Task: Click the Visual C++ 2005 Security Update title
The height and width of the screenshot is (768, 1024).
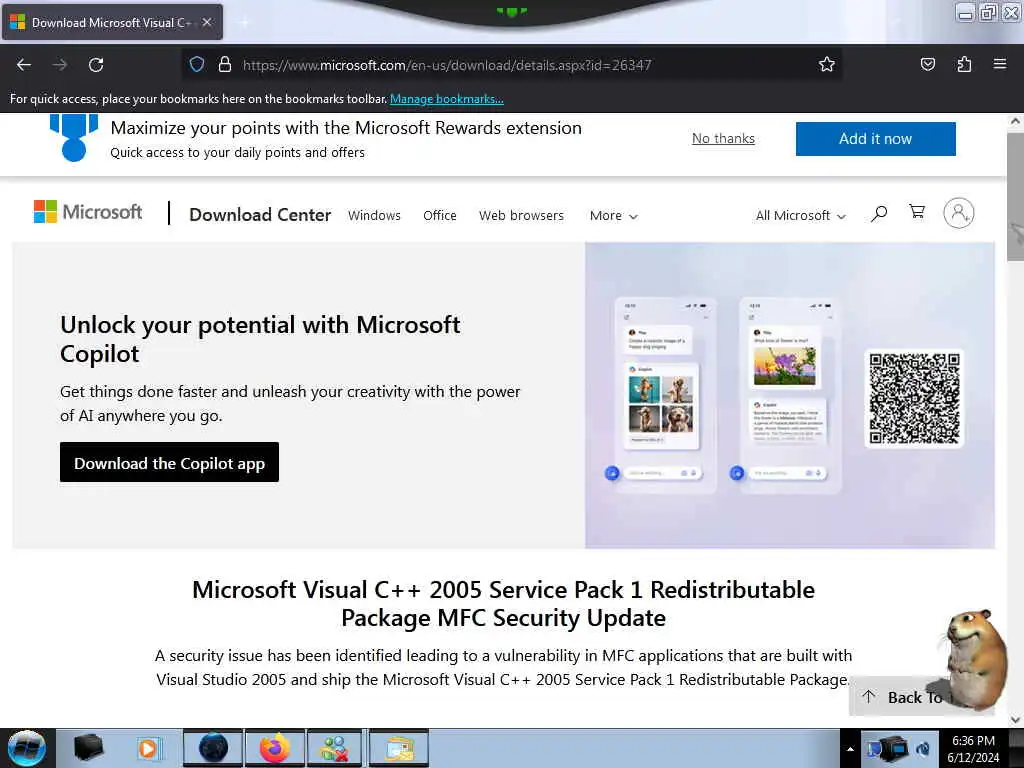Action: tap(503, 603)
